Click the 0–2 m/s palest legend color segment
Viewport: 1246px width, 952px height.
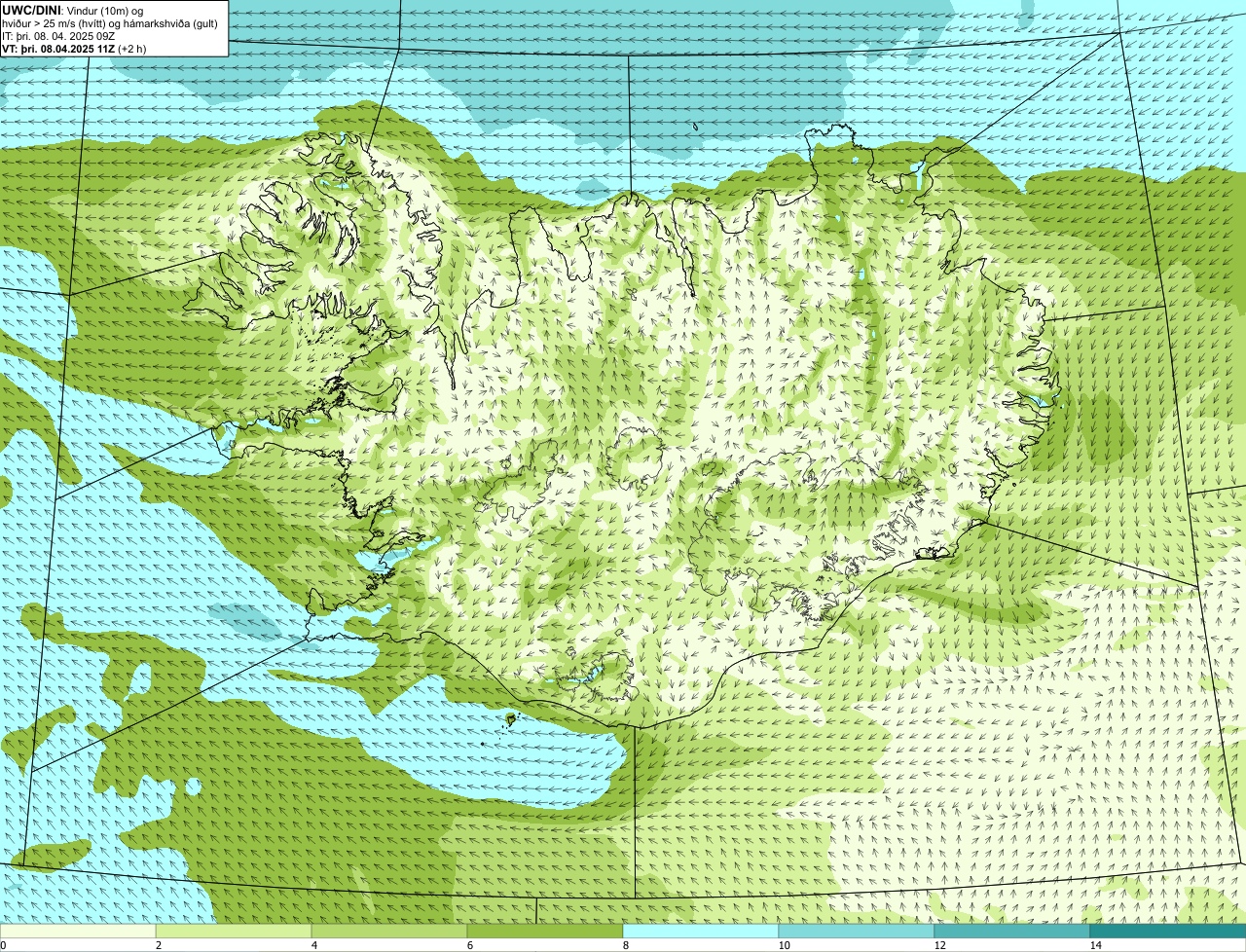78,931
